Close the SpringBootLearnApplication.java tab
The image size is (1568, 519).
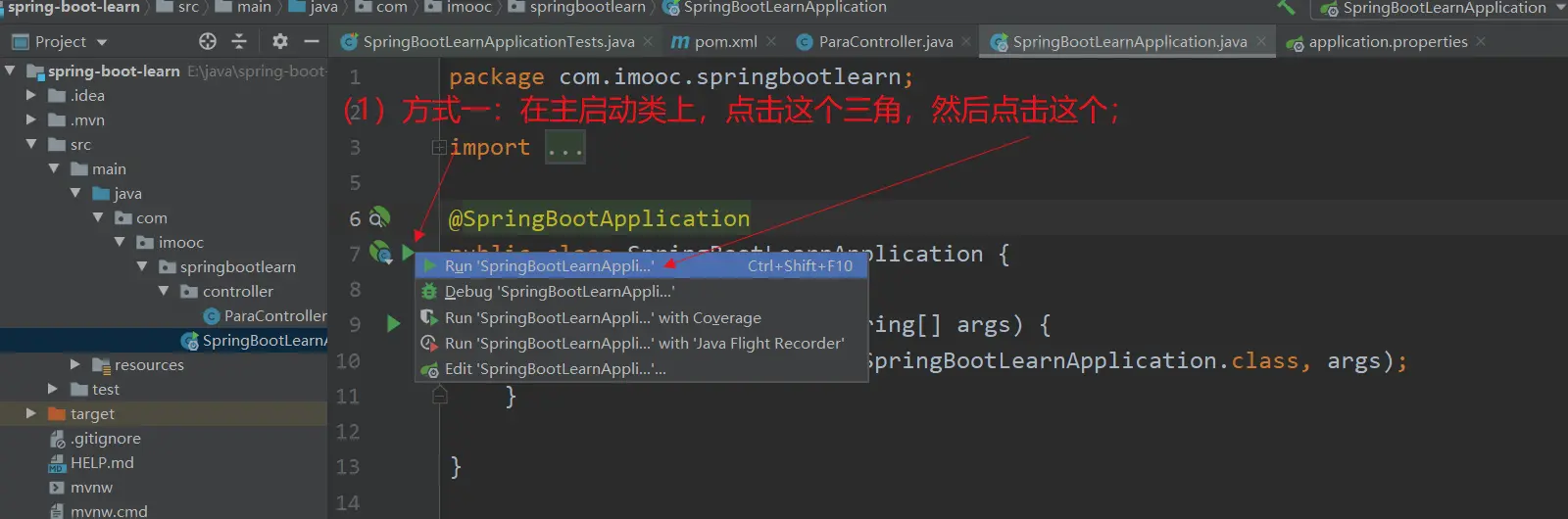coord(1261,41)
